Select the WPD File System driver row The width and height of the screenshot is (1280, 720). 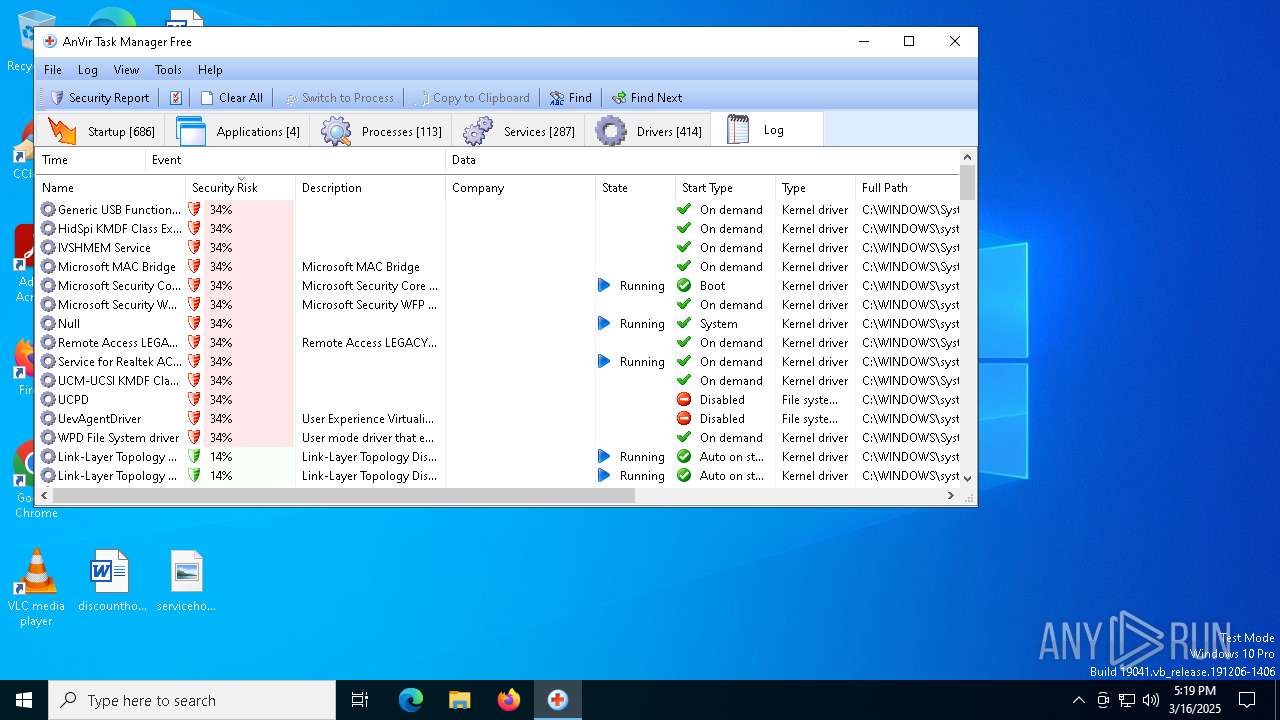coord(498,438)
